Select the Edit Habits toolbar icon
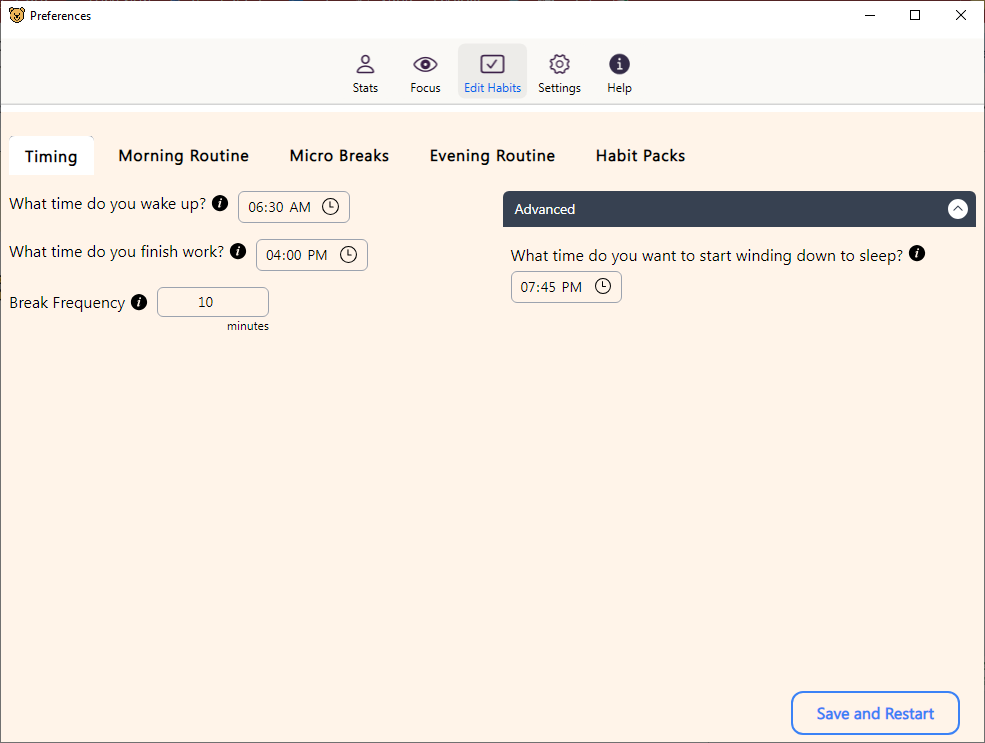The width and height of the screenshot is (985, 743). (x=492, y=64)
